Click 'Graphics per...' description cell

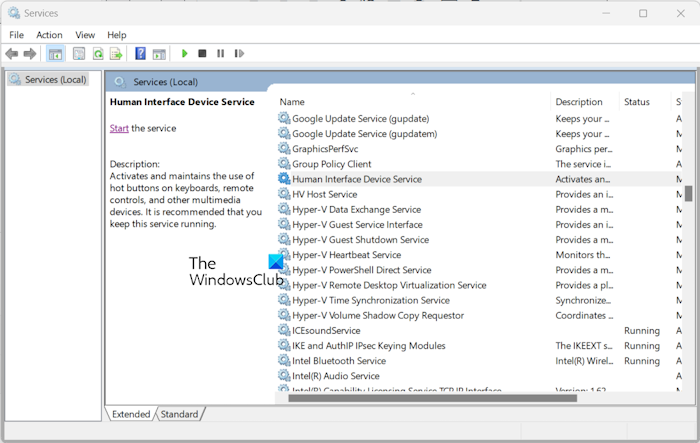click(x=584, y=149)
